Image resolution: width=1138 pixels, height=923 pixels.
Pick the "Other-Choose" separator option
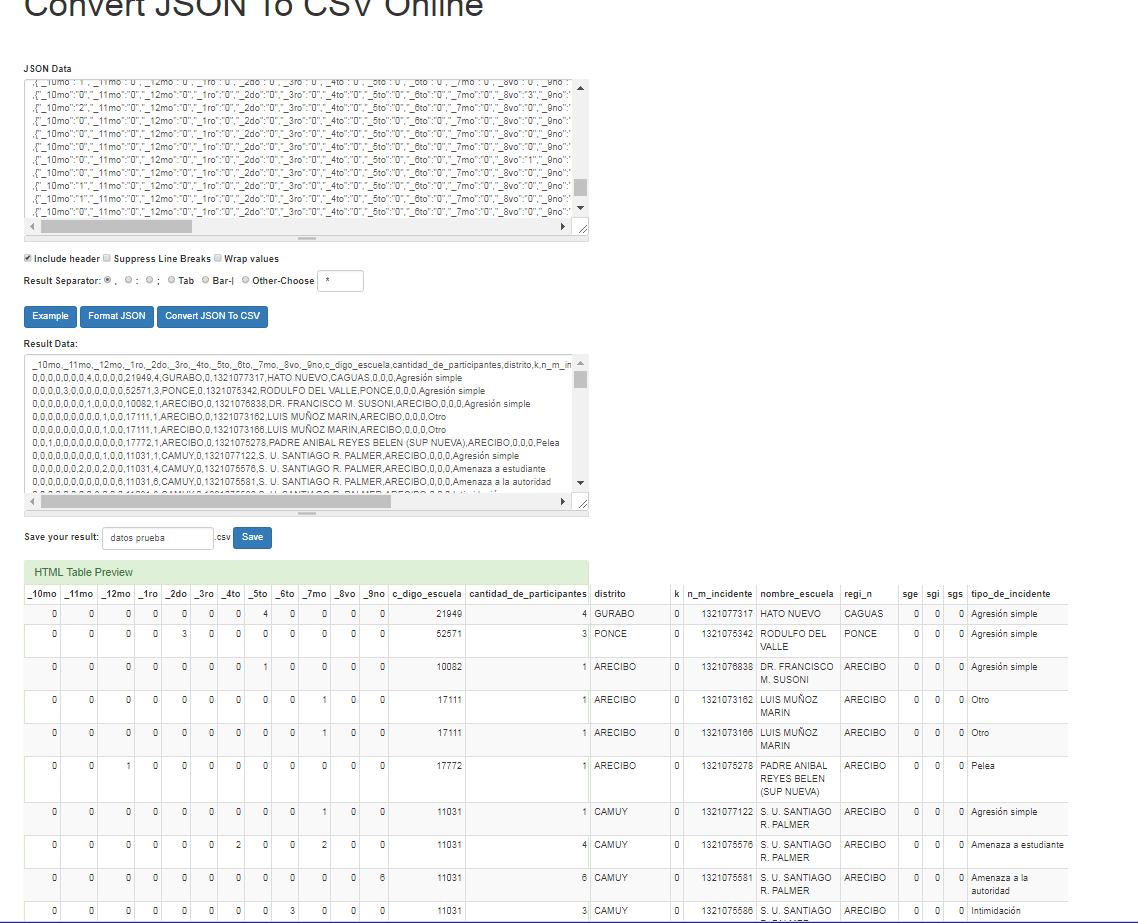(245, 280)
